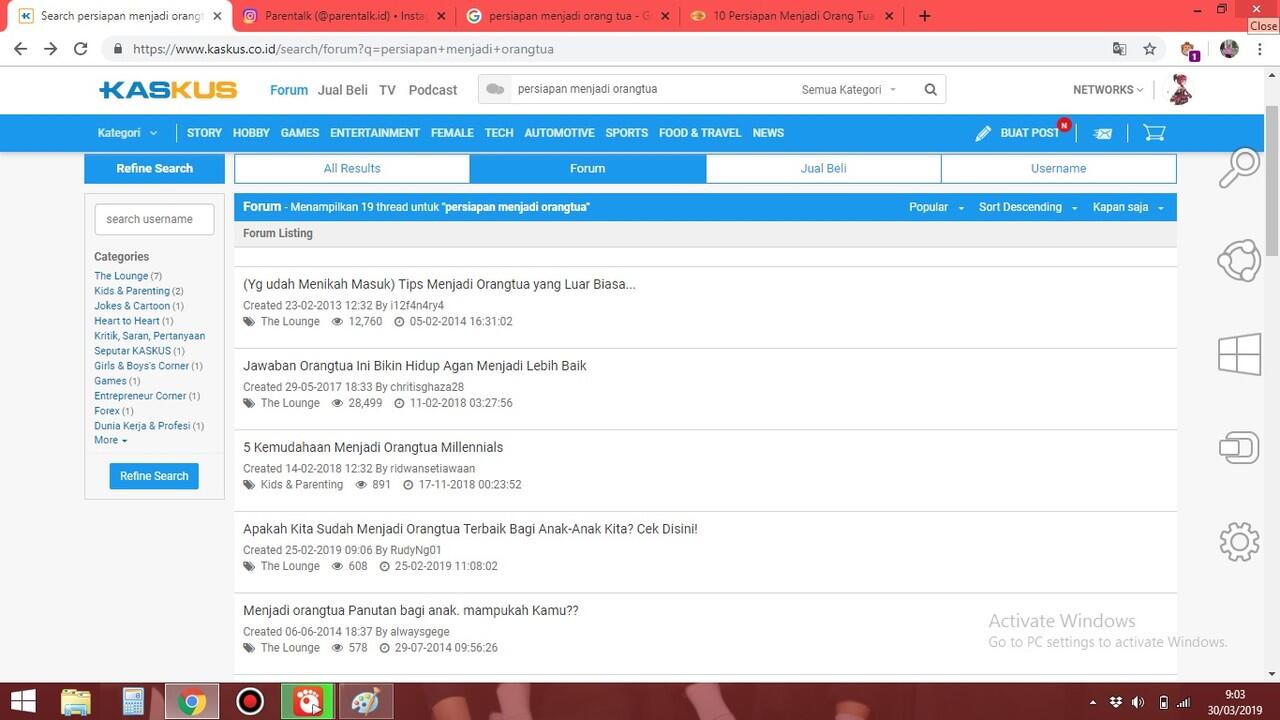Screen dimensions: 1280x720
Task: Click author name ridwansetiawaan
Action: [432, 469]
